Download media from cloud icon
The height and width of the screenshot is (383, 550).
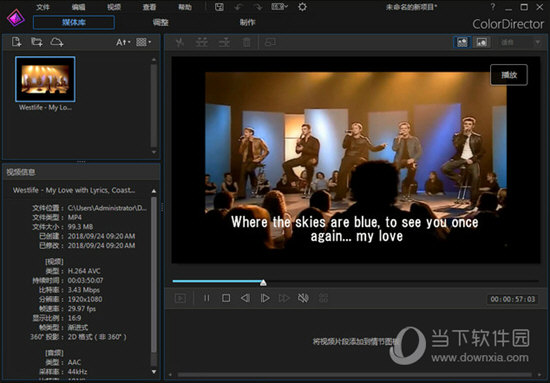[x=56, y=42]
